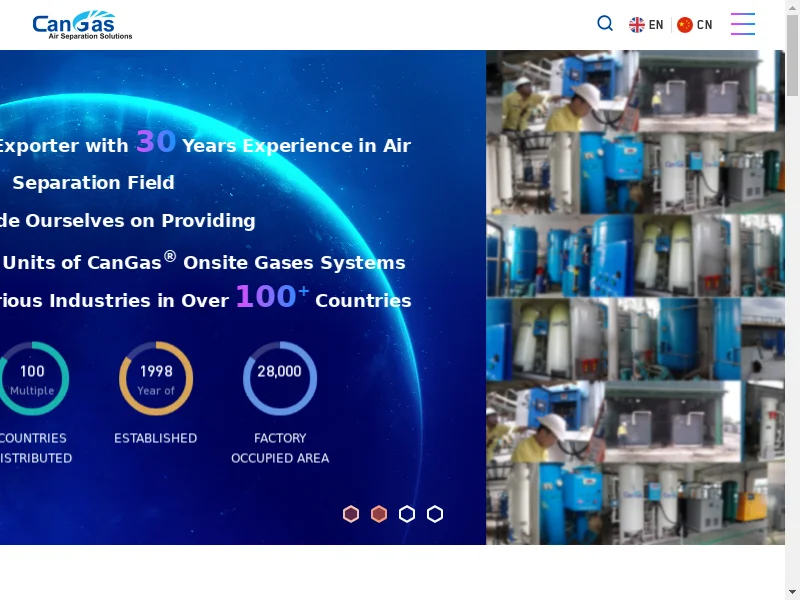This screenshot has height=600, width=800.
Task: Click the large 30 years number
Action: click(x=156, y=141)
